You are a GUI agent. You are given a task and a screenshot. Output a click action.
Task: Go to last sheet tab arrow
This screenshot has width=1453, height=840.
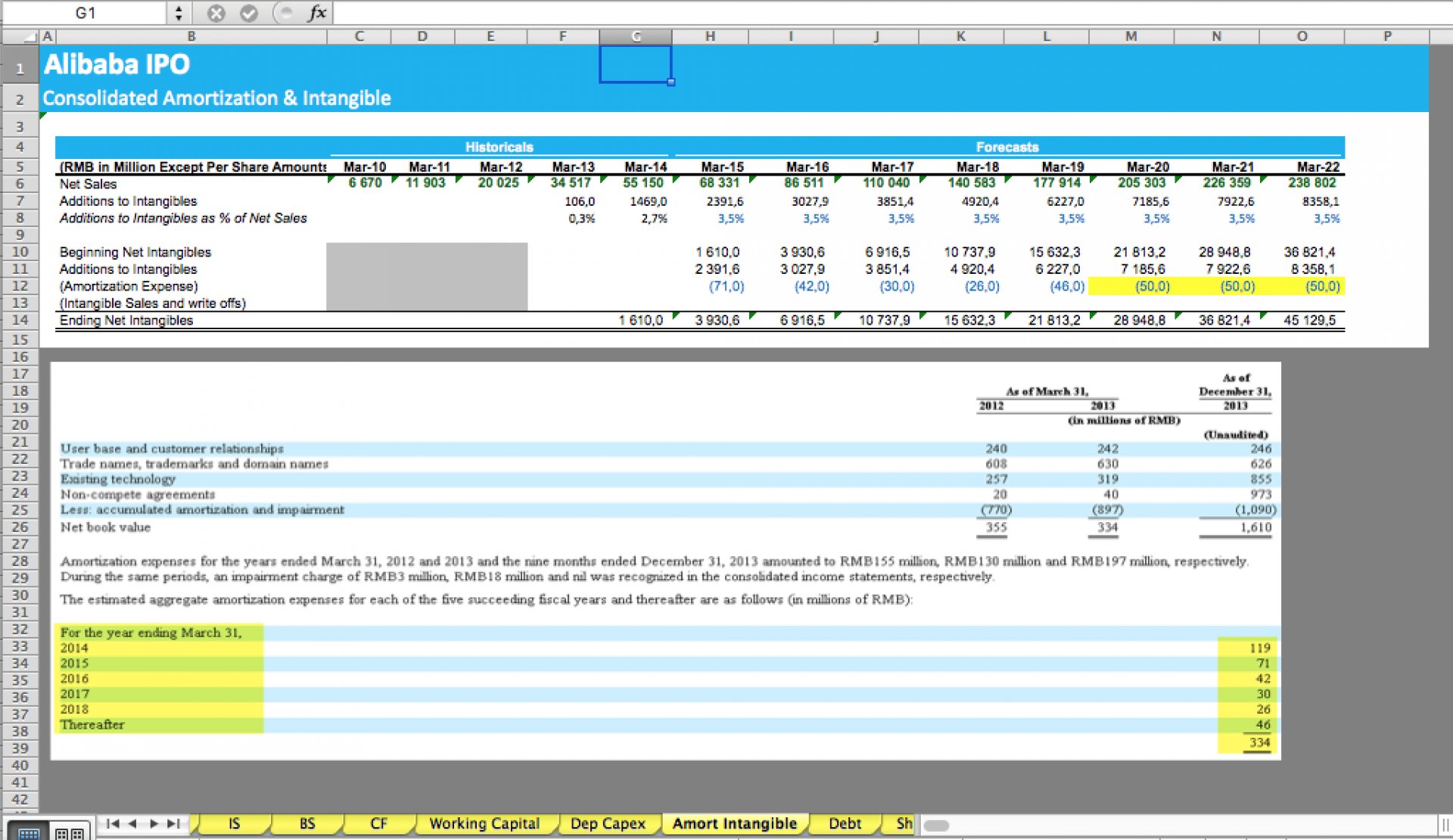pyautogui.click(x=173, y=823)
